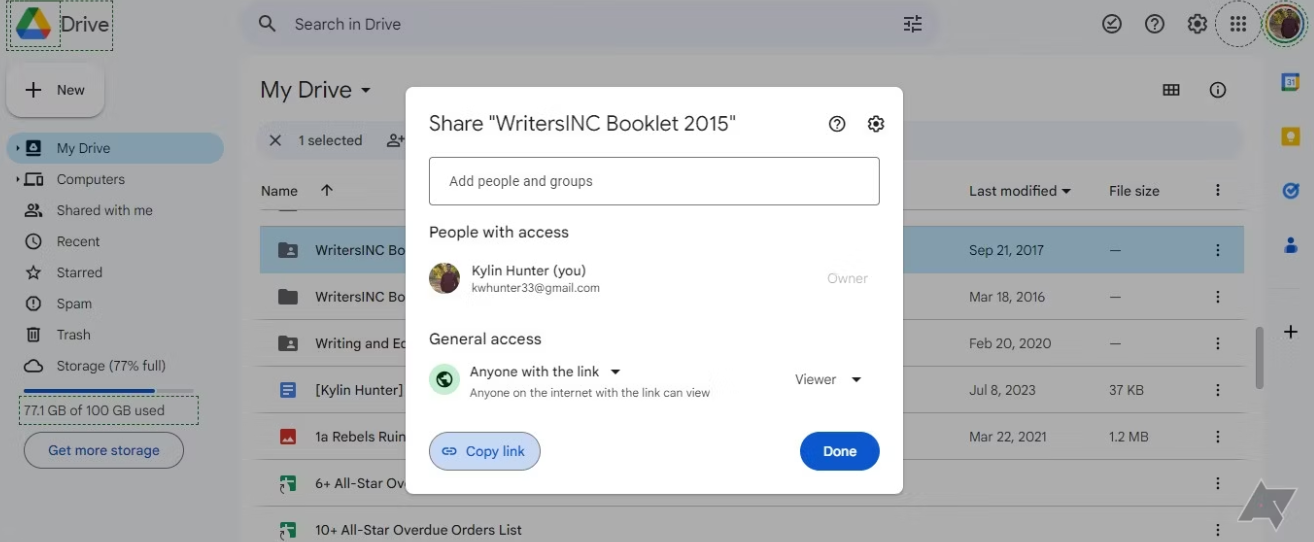Open more options for 6+ All-Star row
The height and width of the screenshot is (542, 1314).
[x=1218, y=483]
